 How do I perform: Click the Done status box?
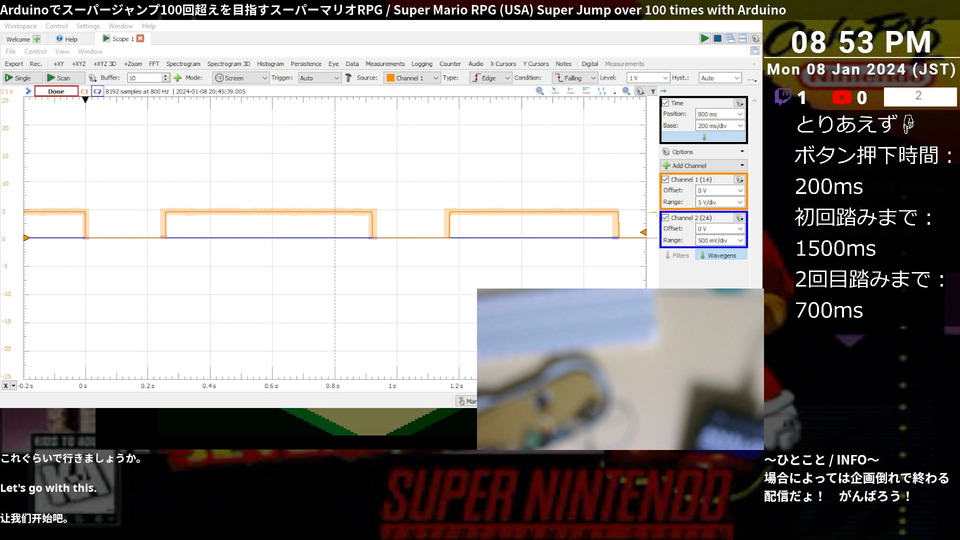(56, 91)
